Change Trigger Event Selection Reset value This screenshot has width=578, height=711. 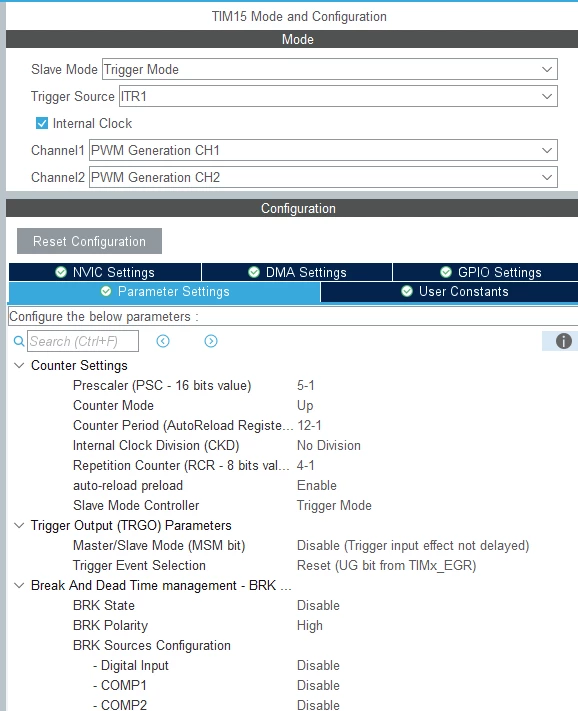pos(387,565)
